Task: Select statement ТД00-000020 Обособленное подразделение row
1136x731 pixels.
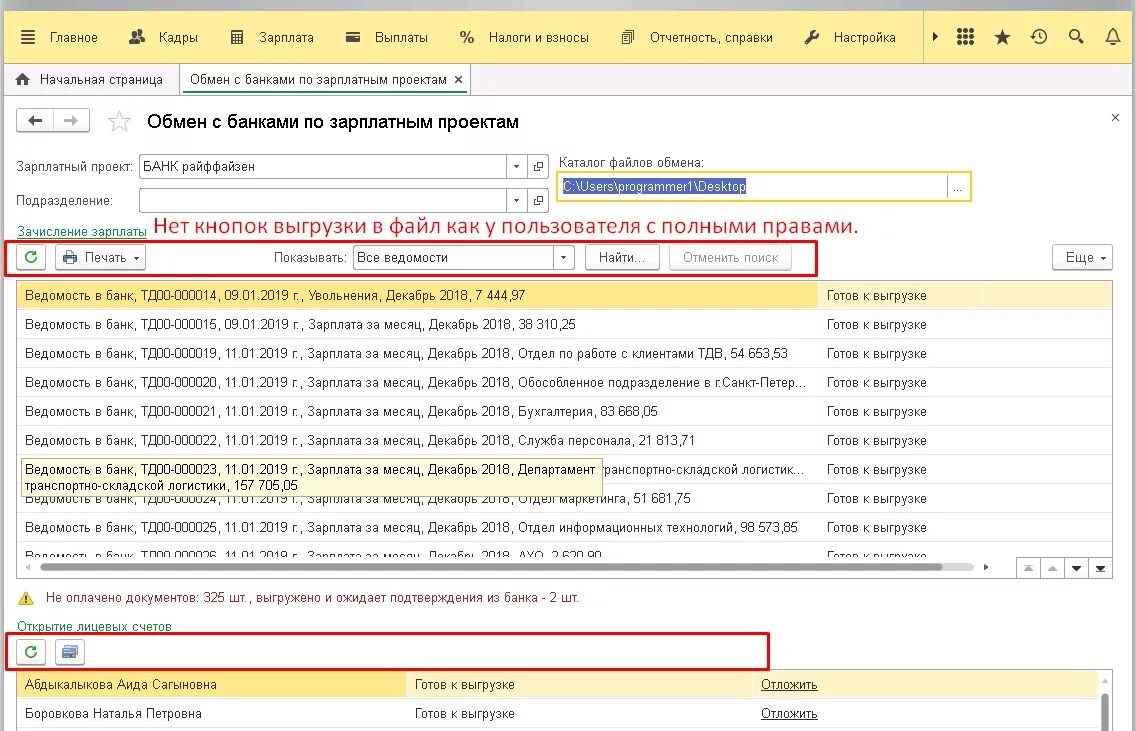Action: 564,383
